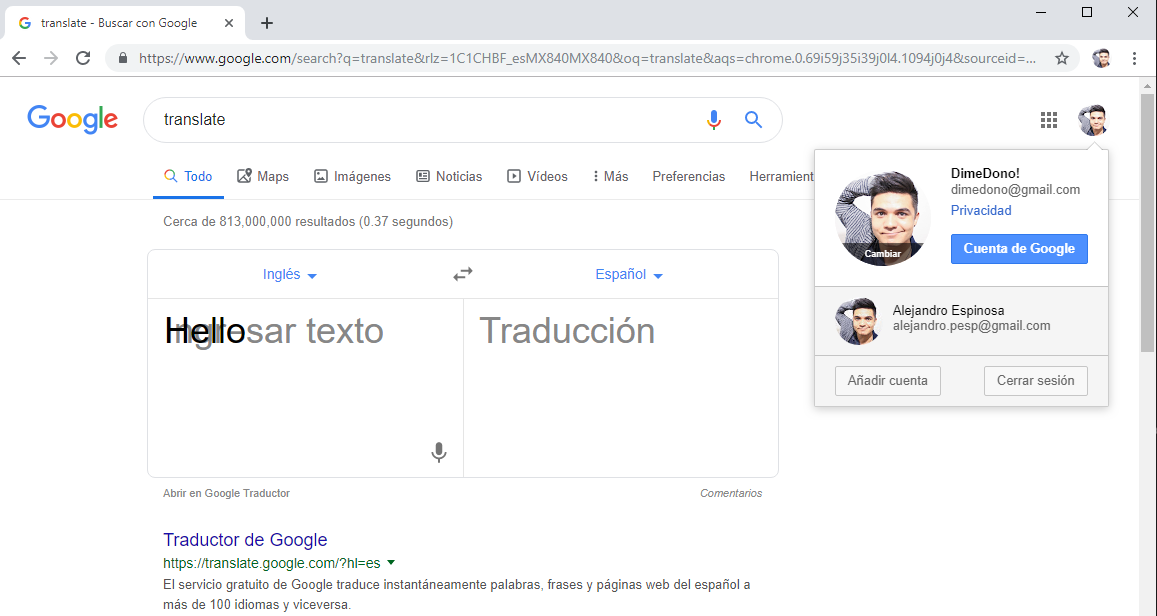1157x616 pixels.
Task: Open the Google apps grid icon
Action: [1049, 119]
